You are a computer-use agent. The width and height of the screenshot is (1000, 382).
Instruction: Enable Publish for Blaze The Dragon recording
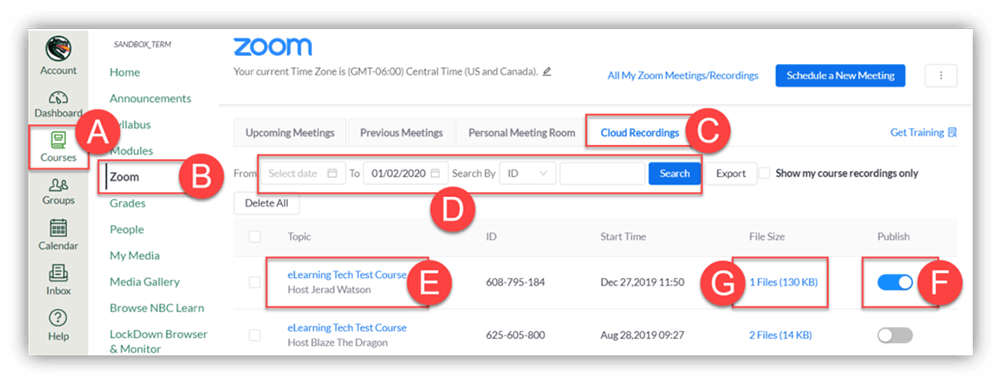click(895, 335)
